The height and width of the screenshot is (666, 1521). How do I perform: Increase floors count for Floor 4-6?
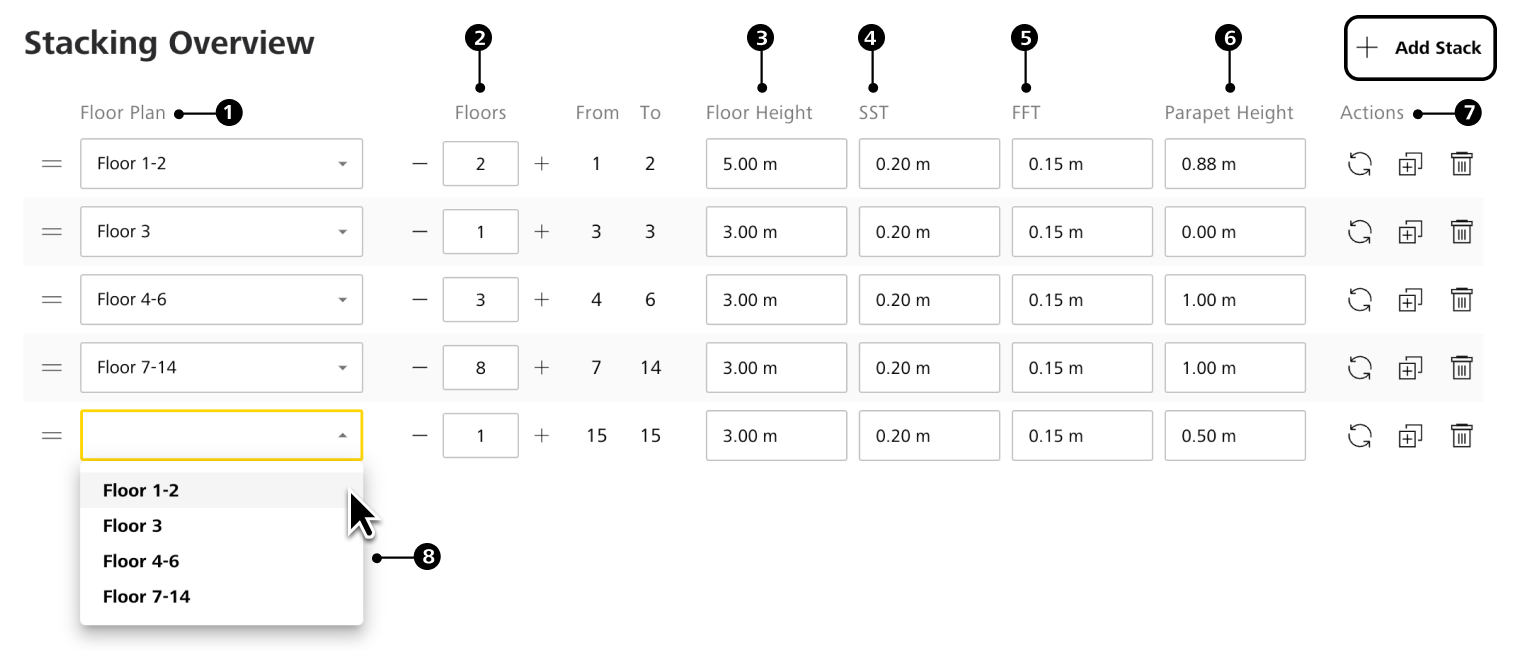pyautogui.click(x=541, y=300)
